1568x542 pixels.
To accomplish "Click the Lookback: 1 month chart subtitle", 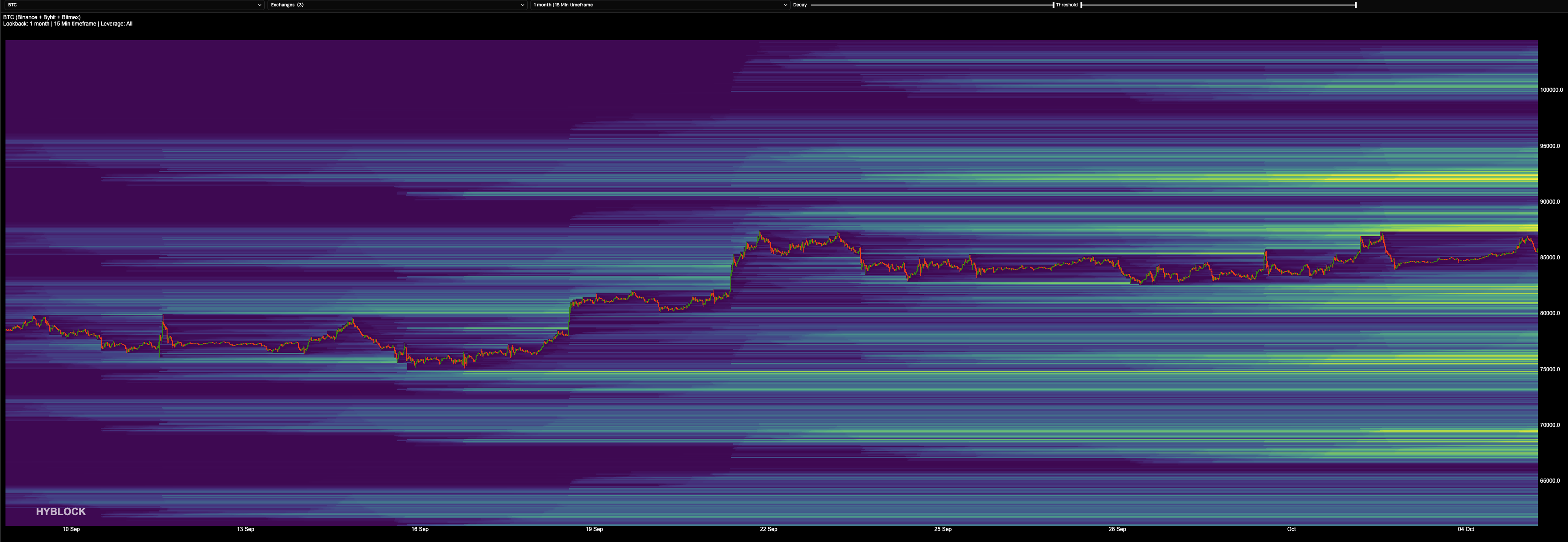I will click(68, 24).
